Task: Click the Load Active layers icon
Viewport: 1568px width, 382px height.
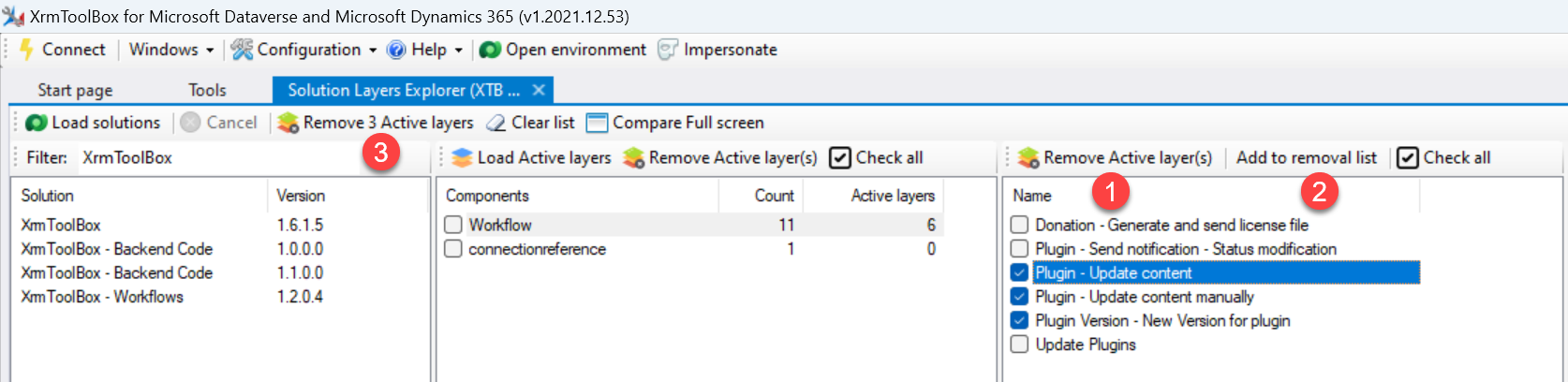Action: coord(462,157)
